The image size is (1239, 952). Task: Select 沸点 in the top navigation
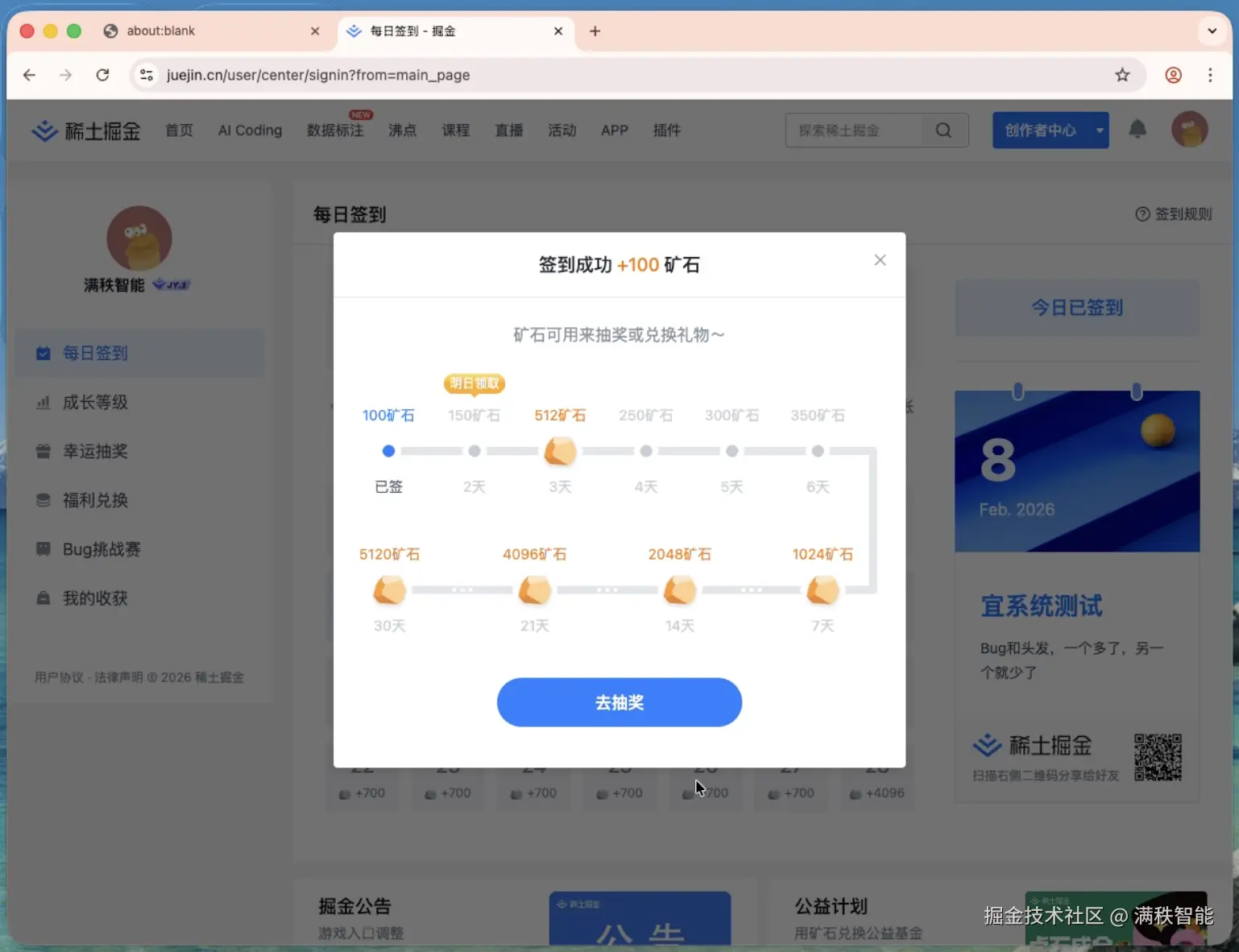[x=402, y=130]
